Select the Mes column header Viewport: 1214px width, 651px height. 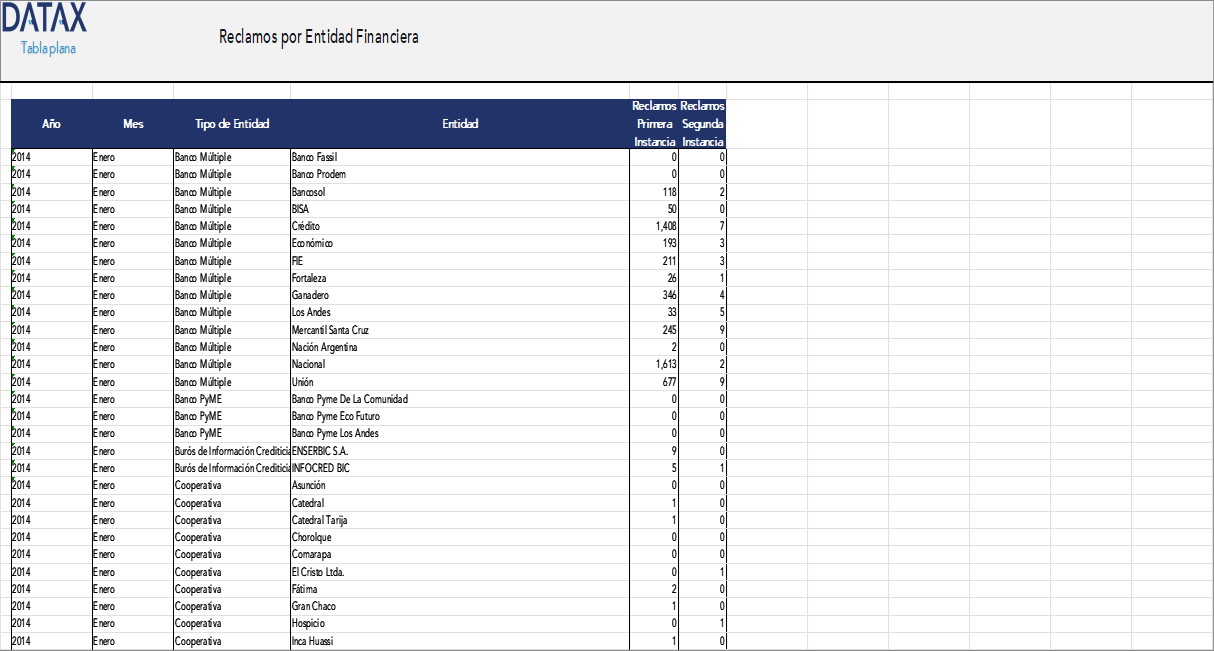point(133,124)
